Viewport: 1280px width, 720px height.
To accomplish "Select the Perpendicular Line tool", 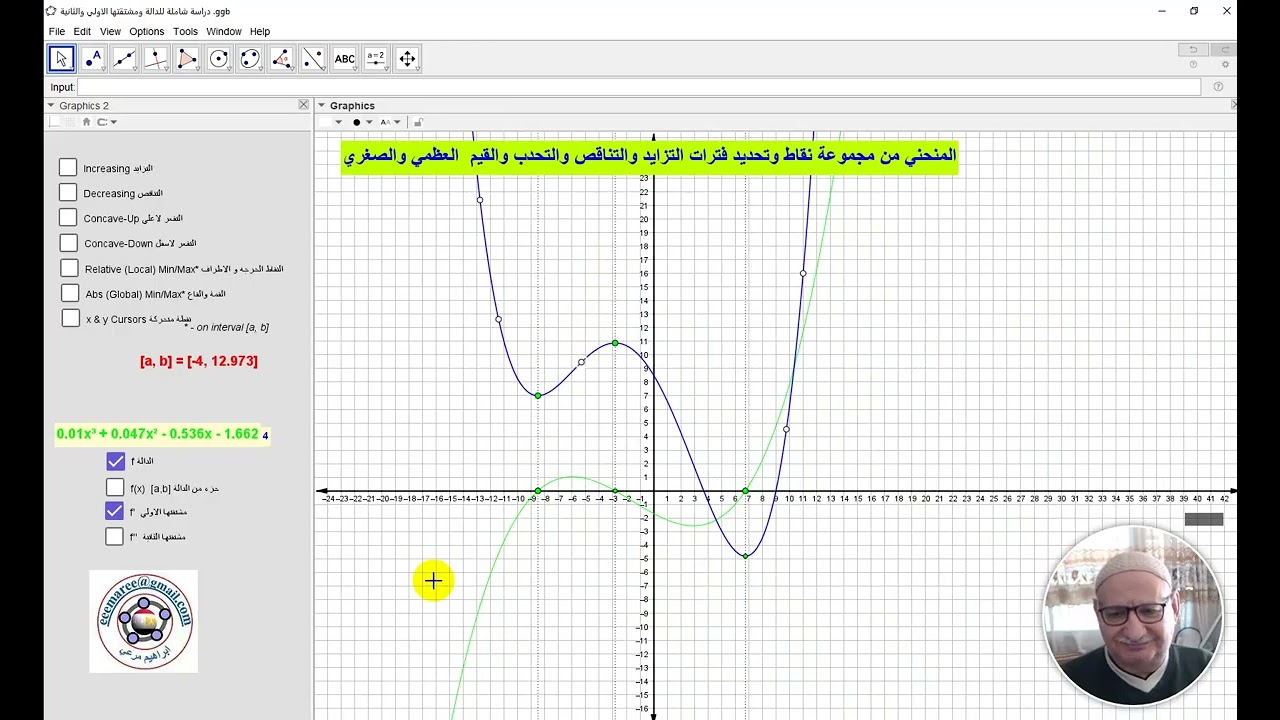I will 155,59.
